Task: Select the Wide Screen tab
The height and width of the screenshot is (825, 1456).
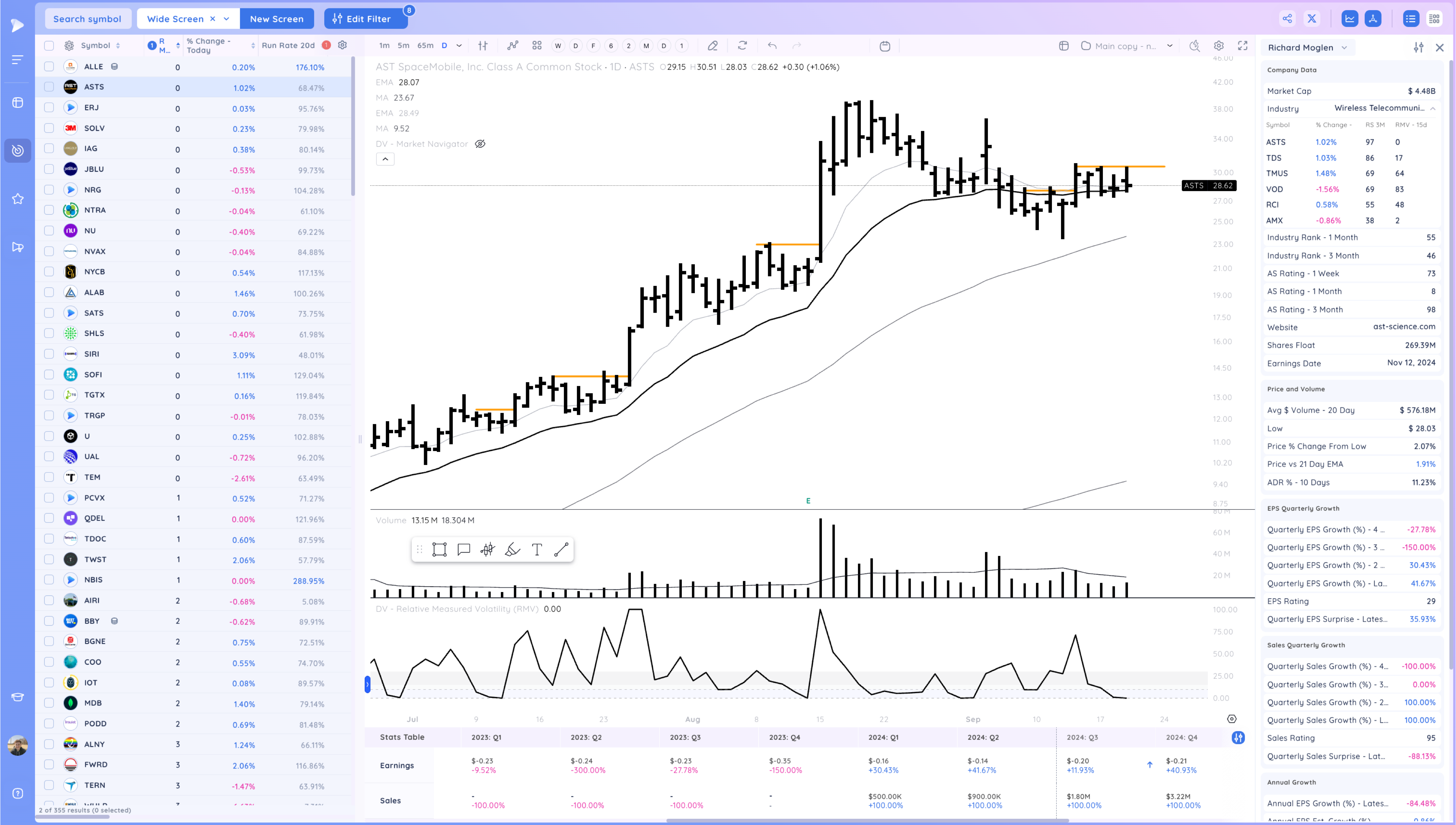Action: tap(175, 19)
